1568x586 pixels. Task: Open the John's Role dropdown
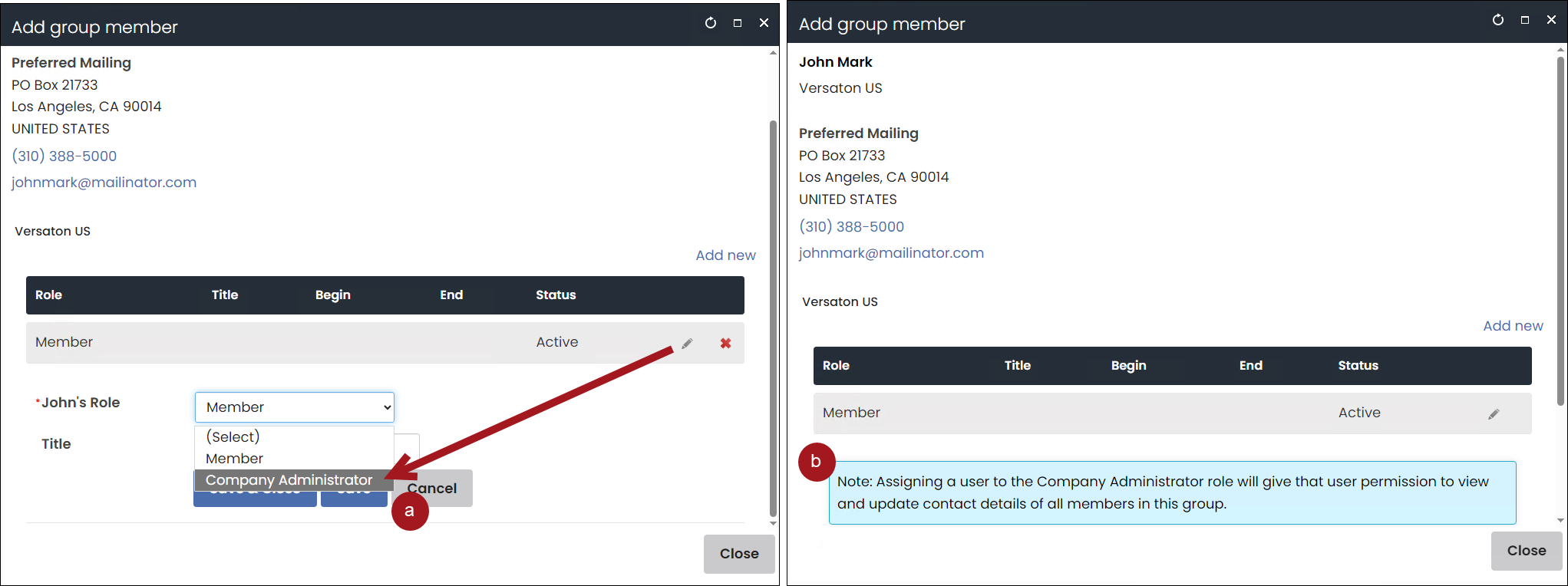(x=295, y=407)
